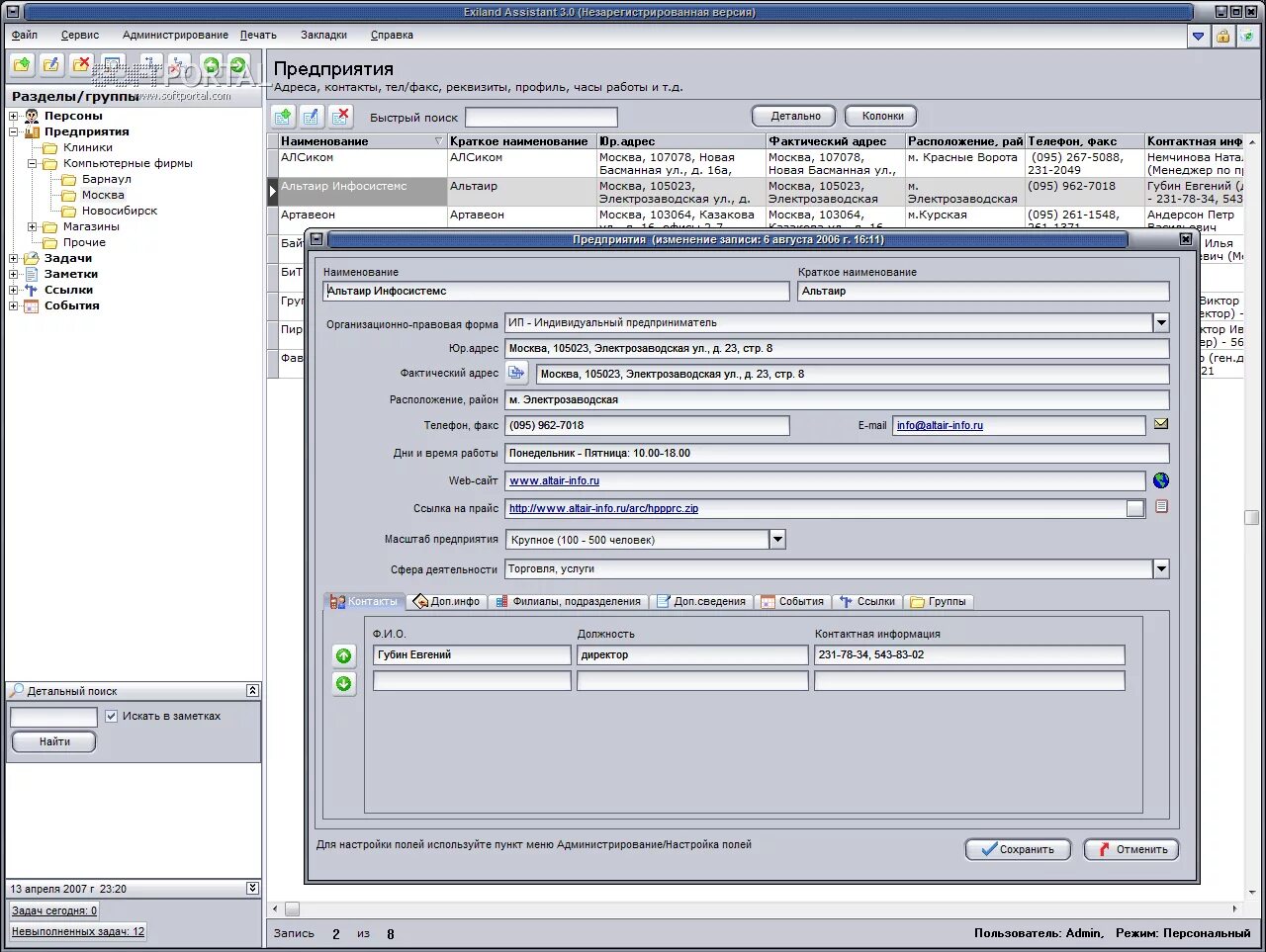The width and height of the screenshot is (1266, 952).
Task: Collapse the Компьютерные фирмы tree node
Action: [33, 163]
